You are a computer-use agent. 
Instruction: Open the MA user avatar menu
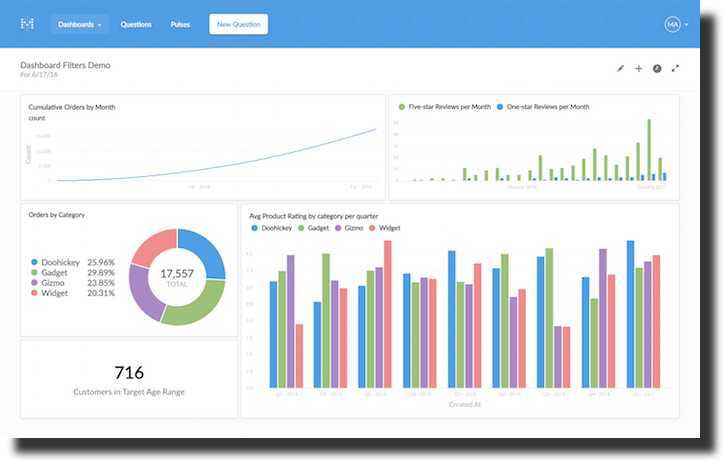[672, 24]
